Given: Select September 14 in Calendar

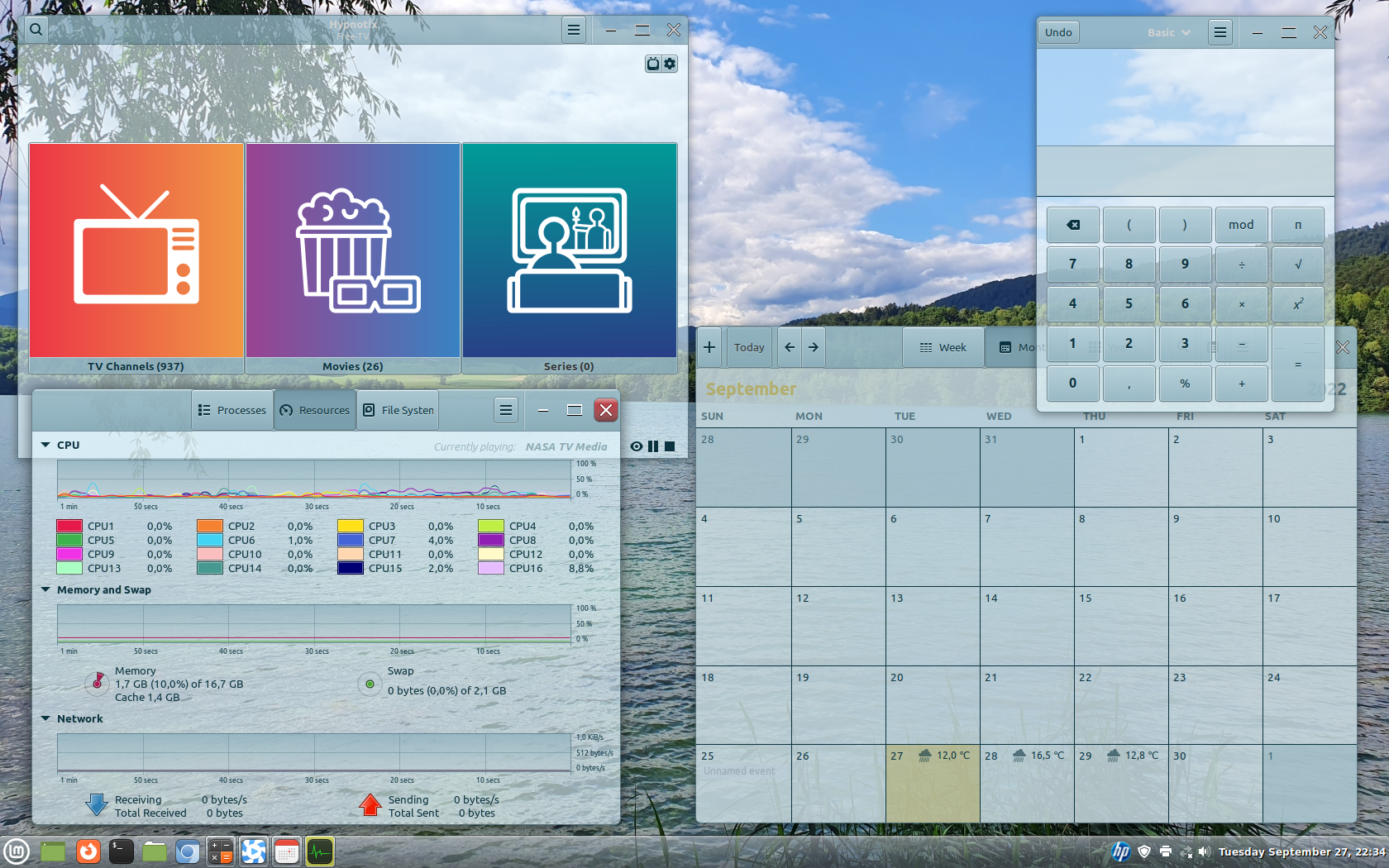Looking at the screenshot, I should point(1027,626).
